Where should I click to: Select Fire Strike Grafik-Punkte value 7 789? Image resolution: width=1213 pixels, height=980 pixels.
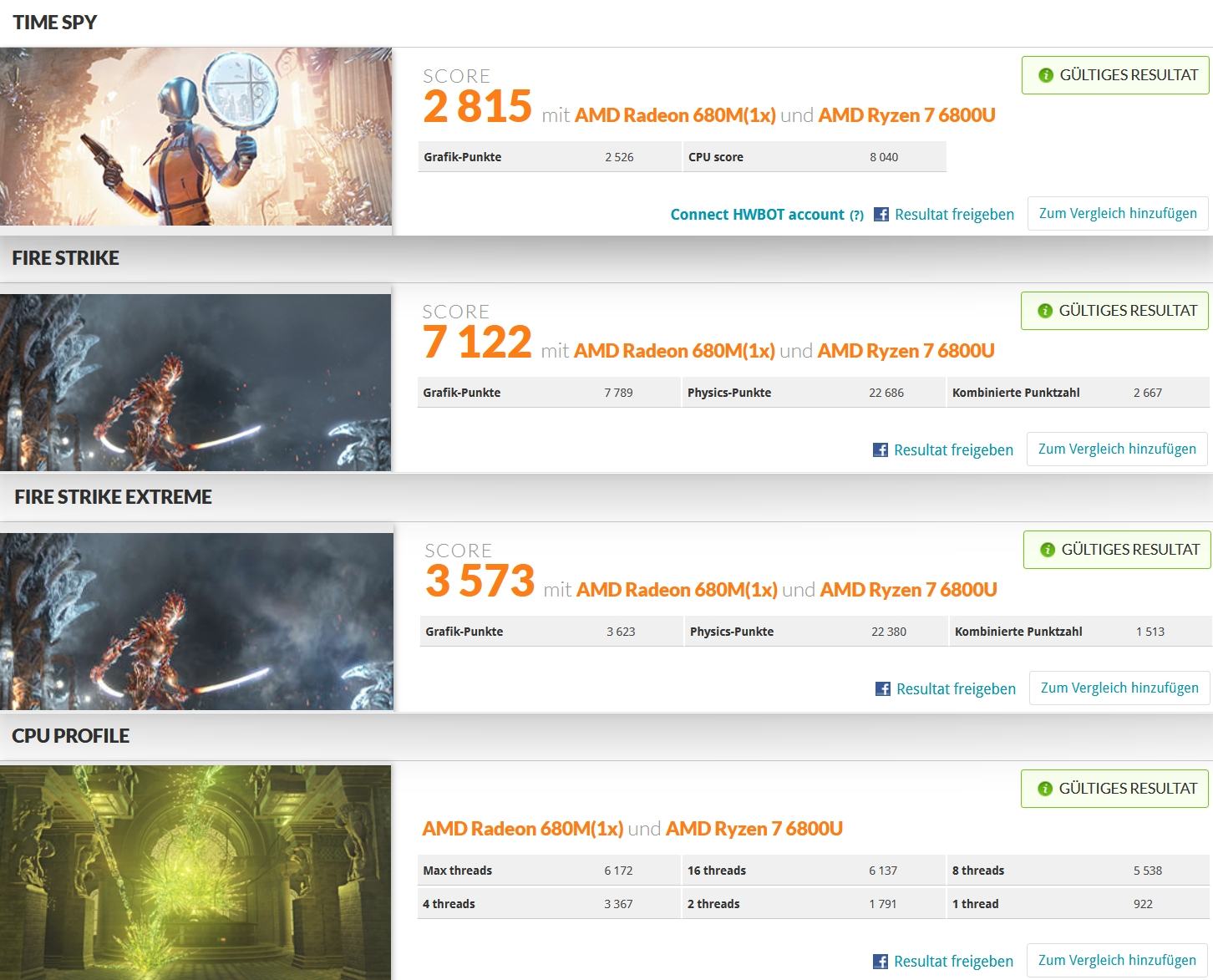tap(618, 393)
